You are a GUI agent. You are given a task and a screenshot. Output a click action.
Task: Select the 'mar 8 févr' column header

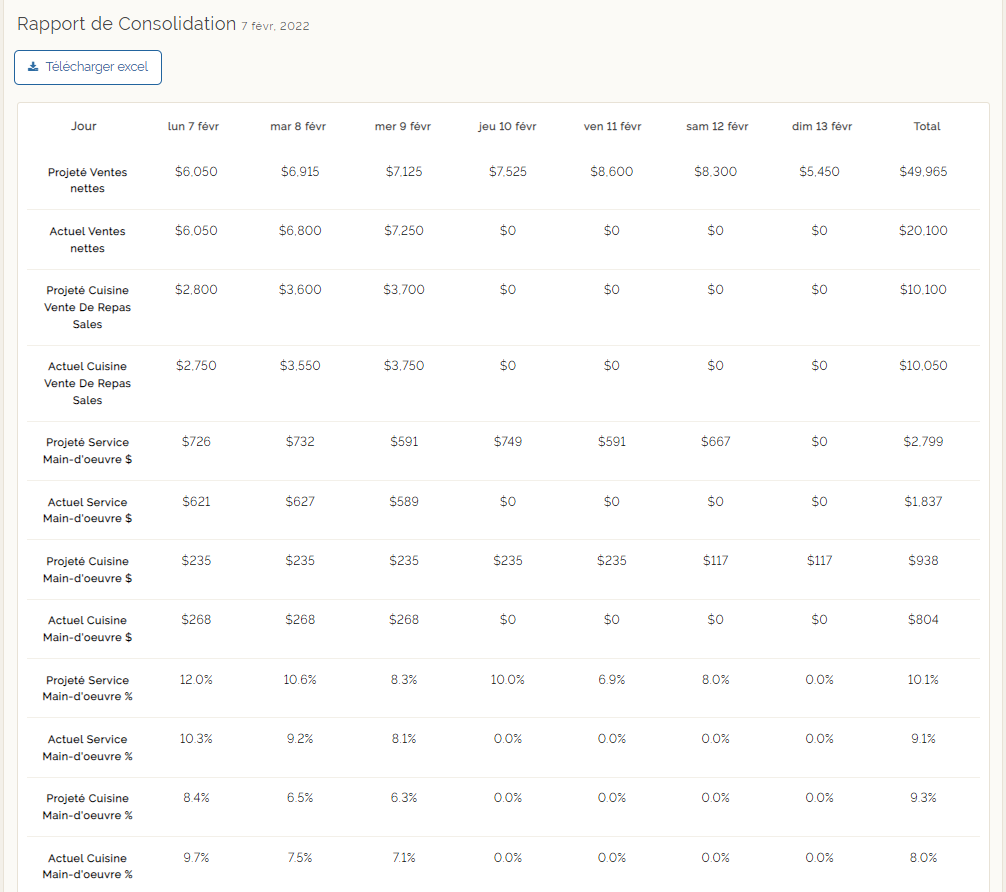[298, 126]
